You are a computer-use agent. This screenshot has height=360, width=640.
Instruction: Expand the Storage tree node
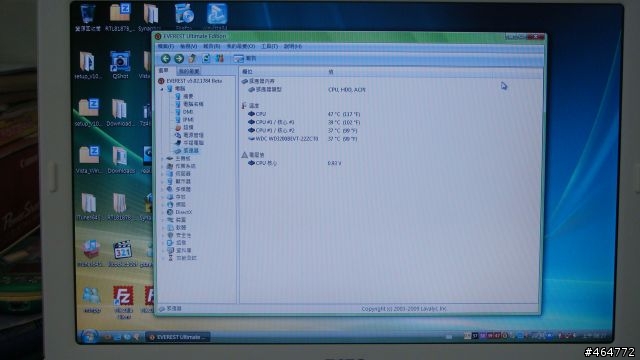point(163,197)
